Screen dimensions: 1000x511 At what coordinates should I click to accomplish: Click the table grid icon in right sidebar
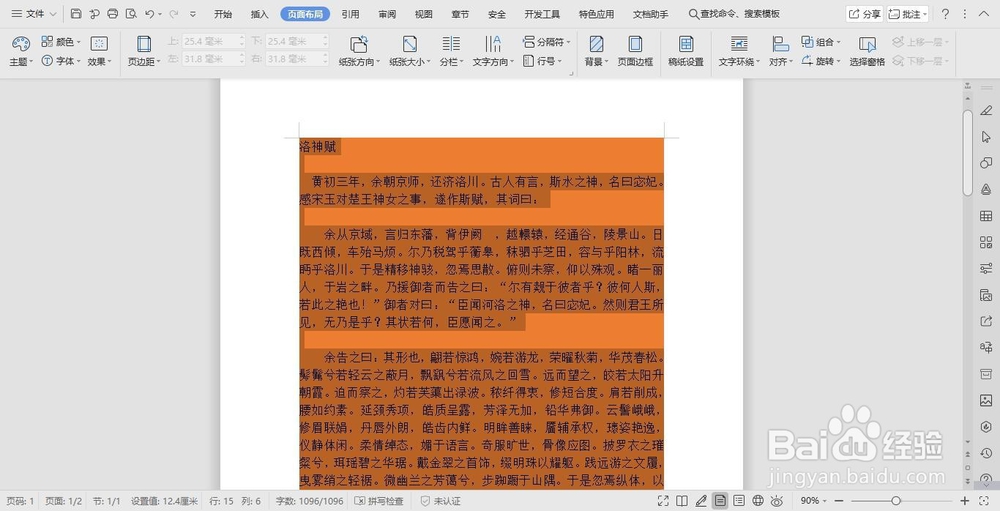(986, 216)
